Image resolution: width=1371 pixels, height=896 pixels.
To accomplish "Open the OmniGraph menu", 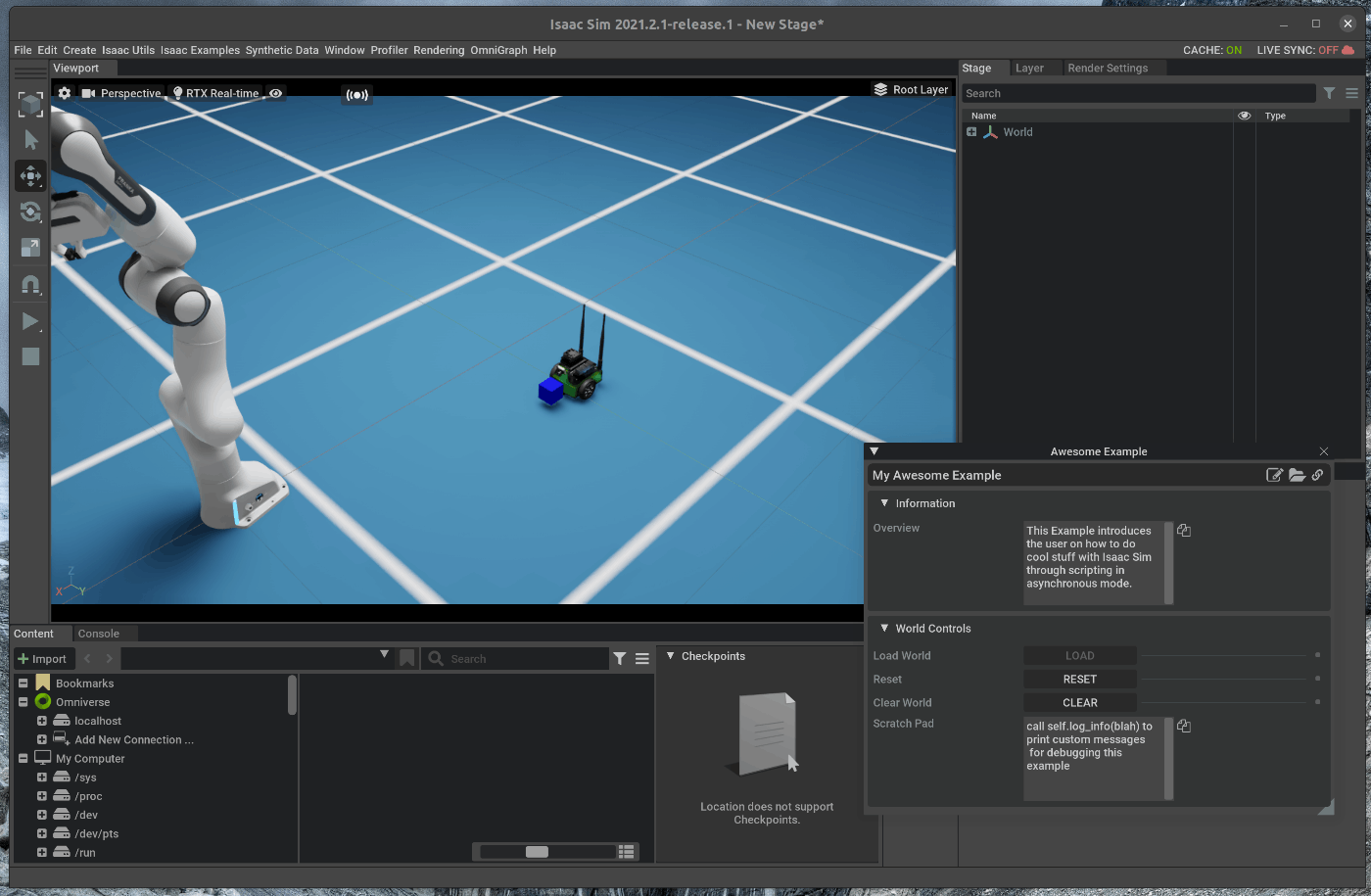I will point(498,50).
